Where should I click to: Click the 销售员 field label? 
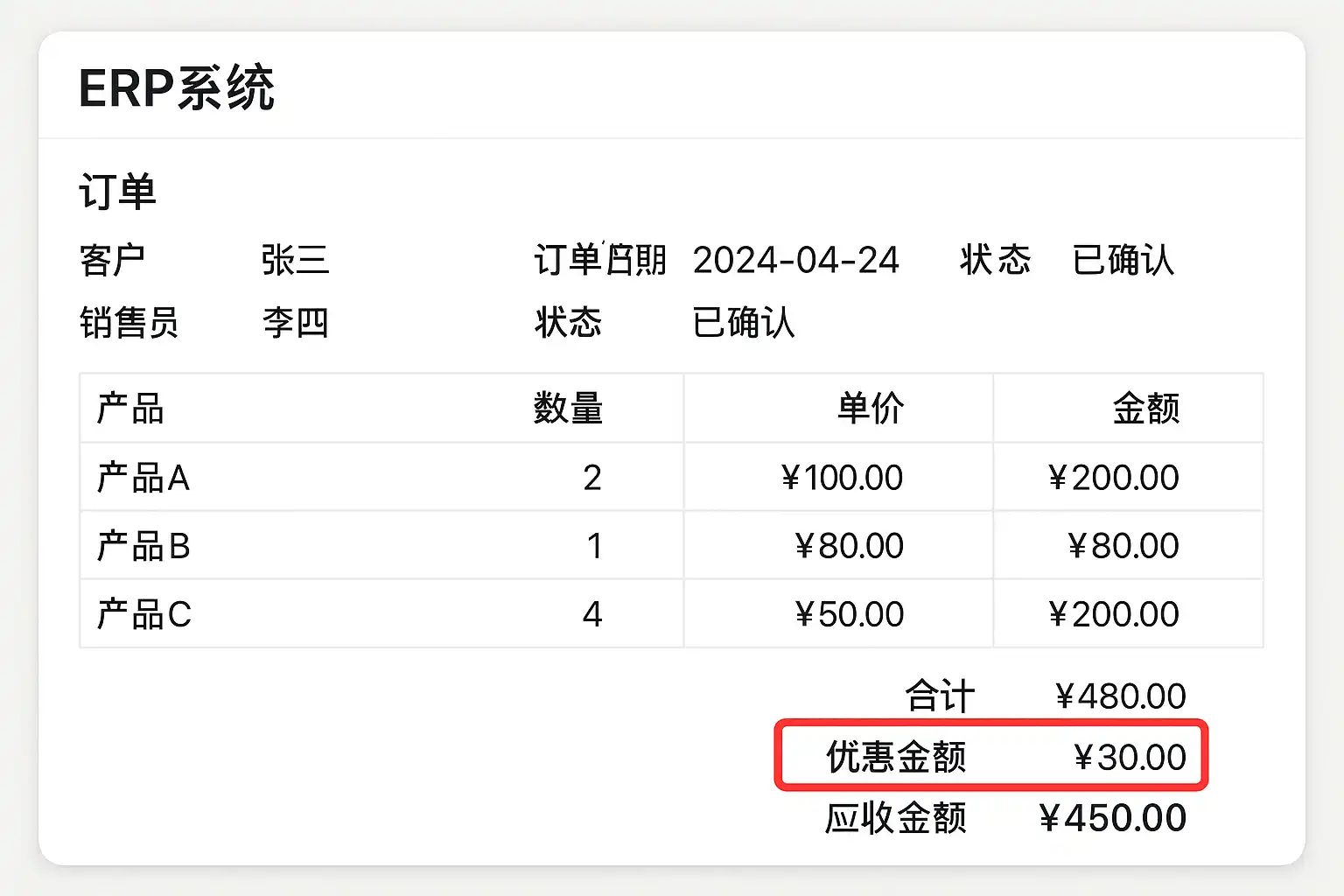pos(129,323)
